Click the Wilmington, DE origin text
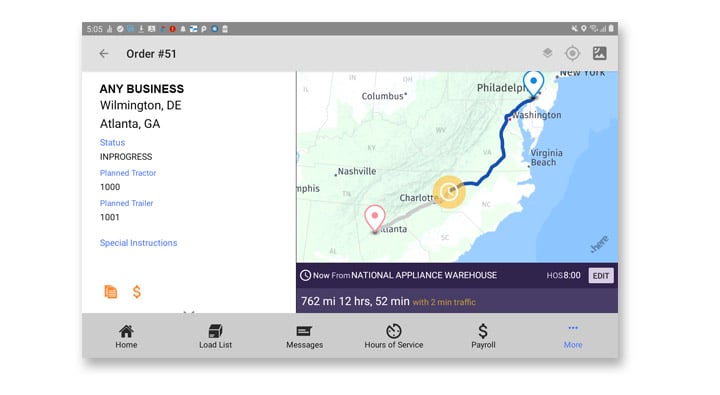The image size is (720, 395). (x=141, y=106)
